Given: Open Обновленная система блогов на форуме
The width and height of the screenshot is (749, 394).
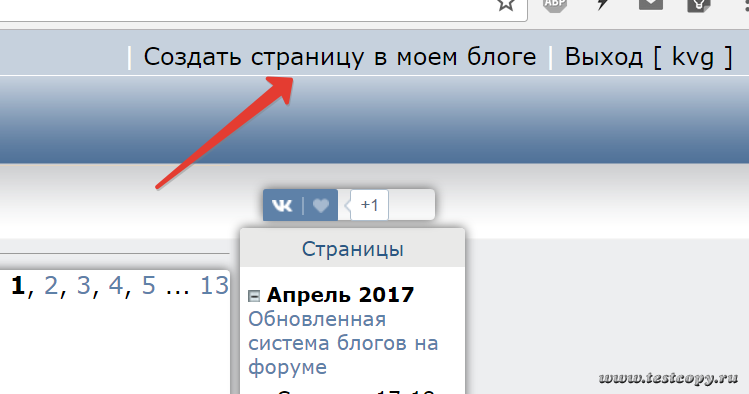Looking at the screenshot, I should [x=343, y=343].
